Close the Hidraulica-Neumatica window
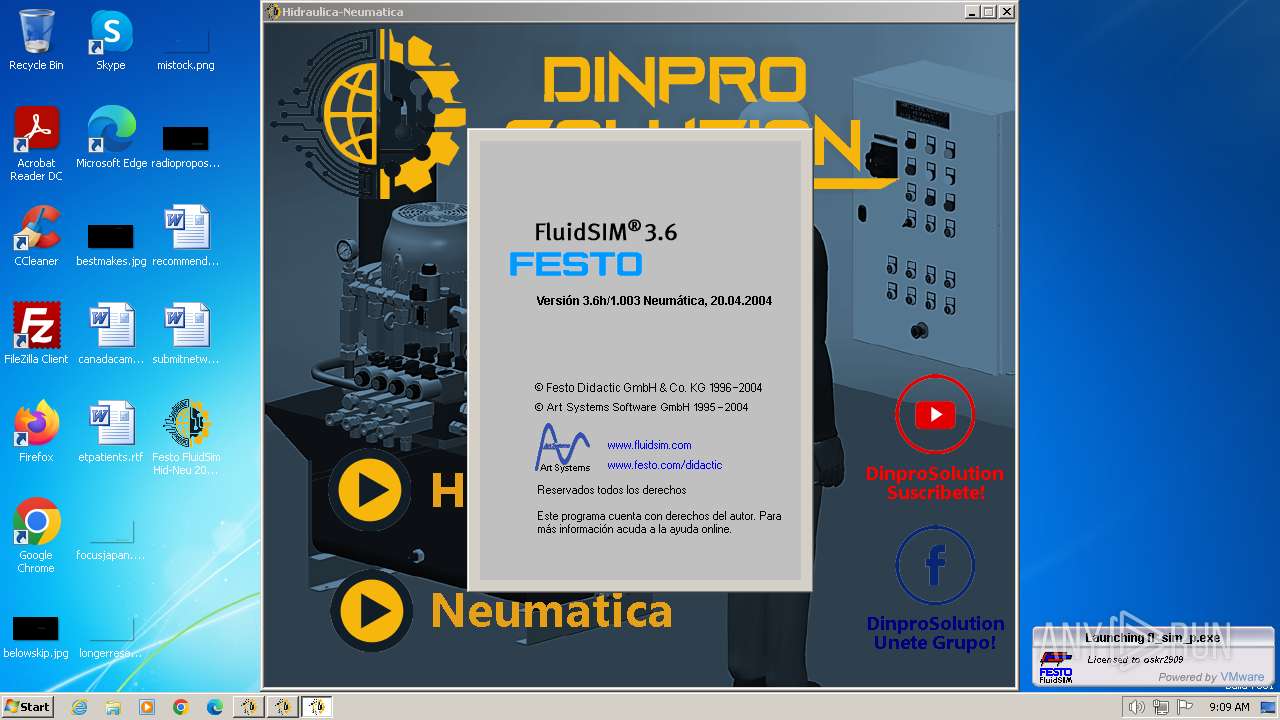The image size is (1280, 720). pyautogui.click(x=1006, y=12)
